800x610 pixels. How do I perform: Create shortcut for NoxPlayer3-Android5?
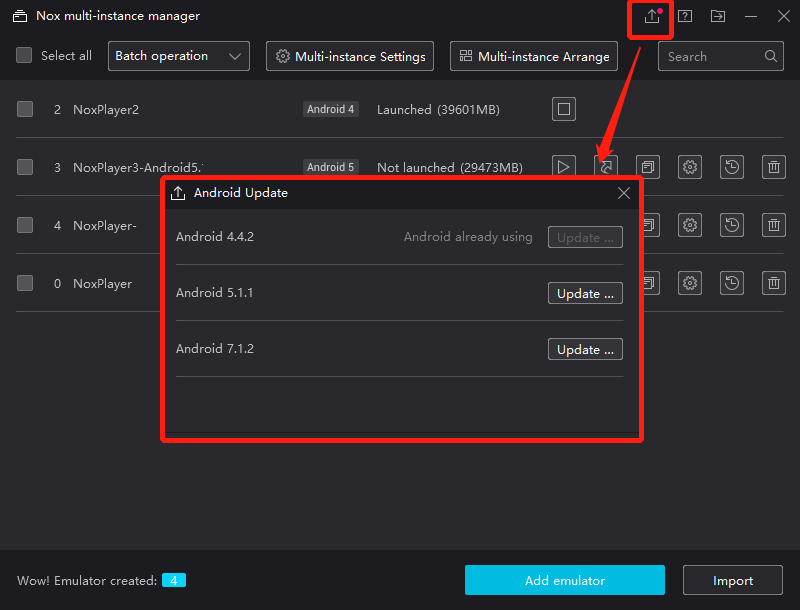coord(606,167)
